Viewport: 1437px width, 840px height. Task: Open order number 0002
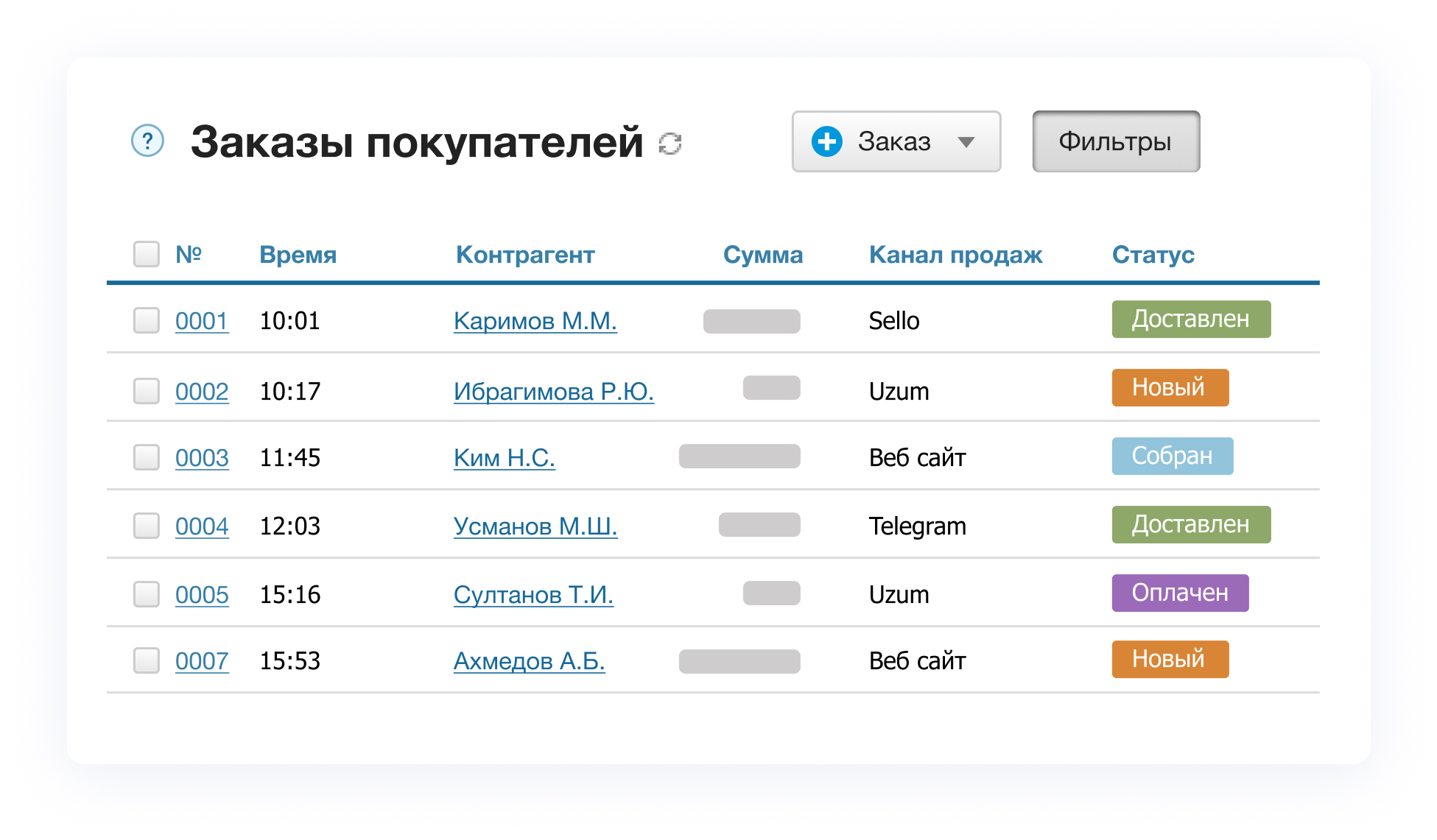[x=202, y=392]
